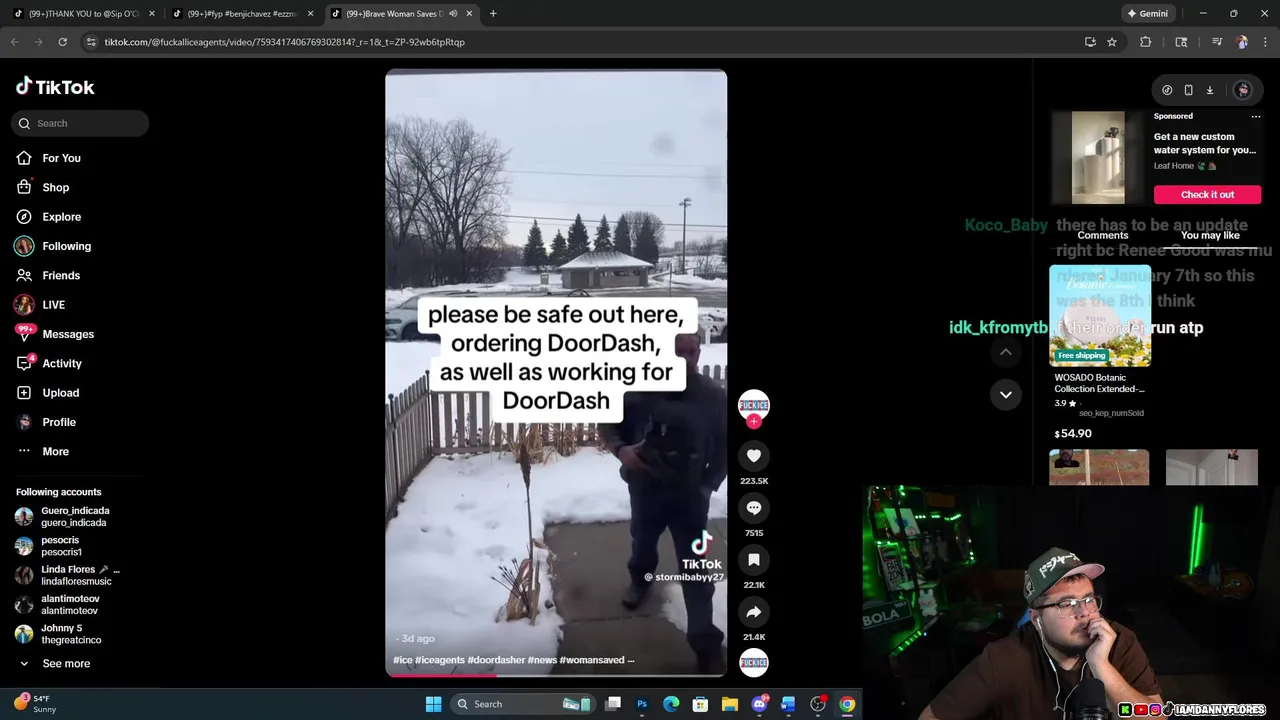The image size is (1280, 720).
Task: Open File Explorer from taskbar
Action: 730,704
